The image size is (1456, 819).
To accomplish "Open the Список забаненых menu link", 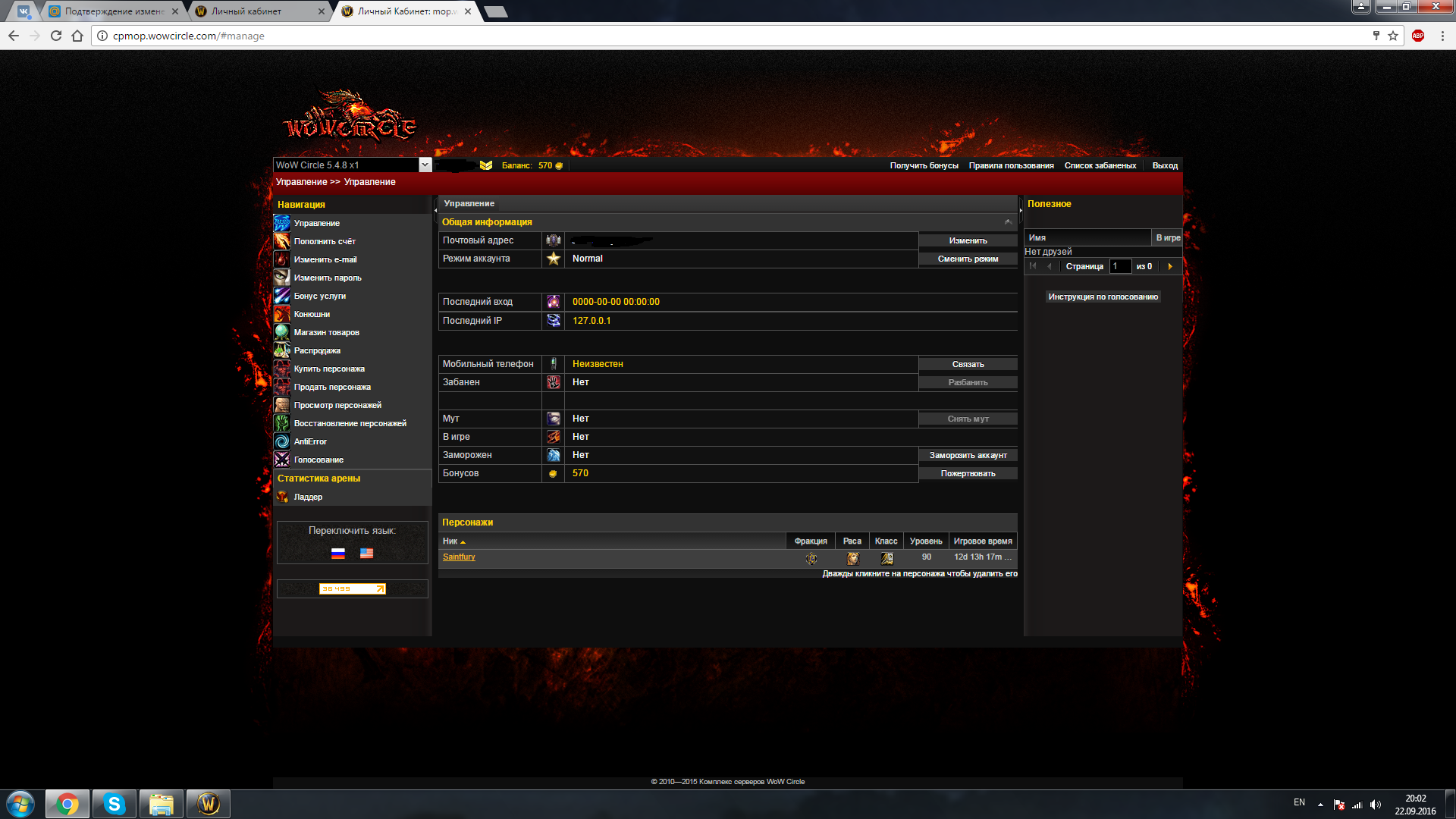I will point(1100,165).
